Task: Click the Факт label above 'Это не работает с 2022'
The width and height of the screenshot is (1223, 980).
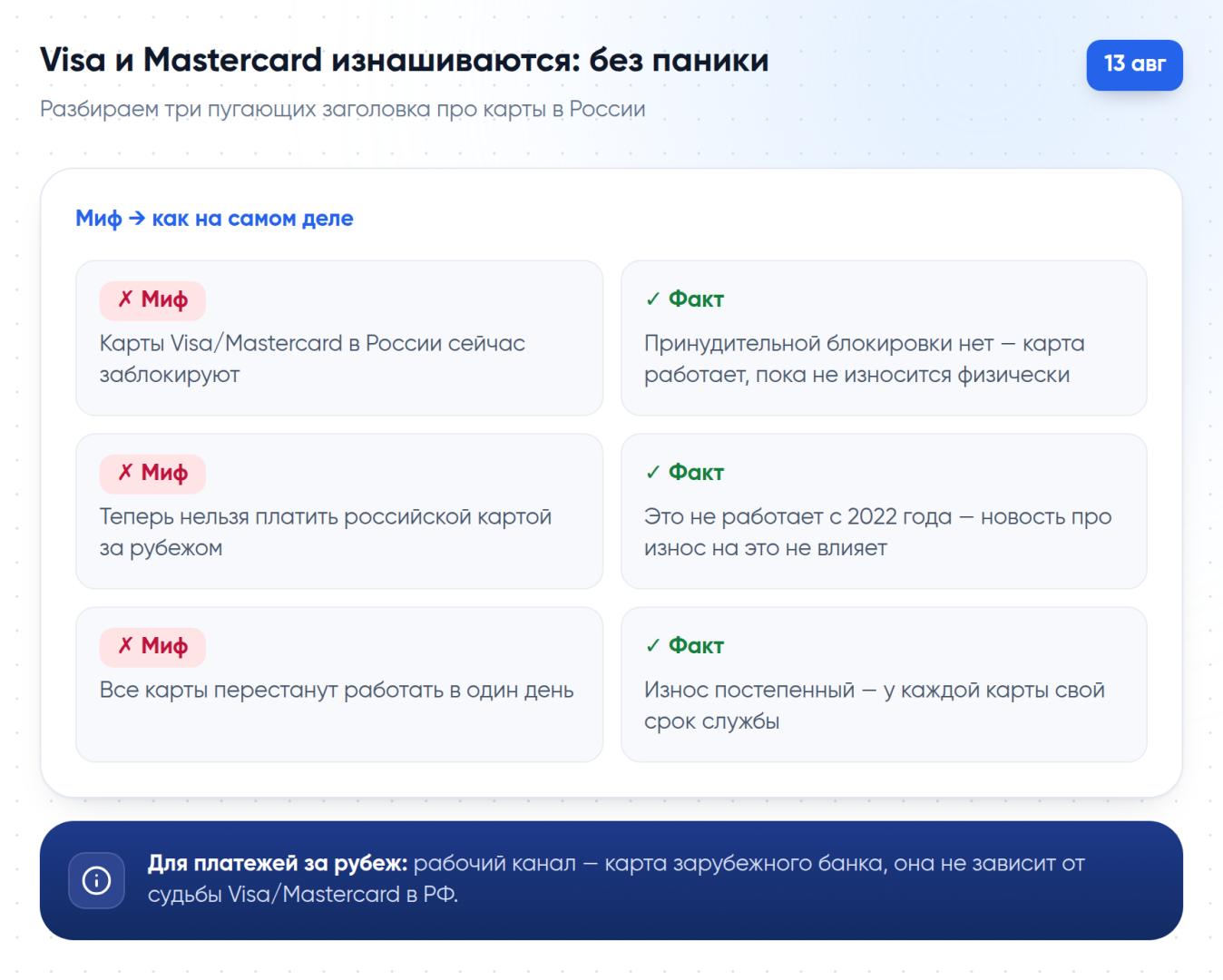Action: (684, 473)
